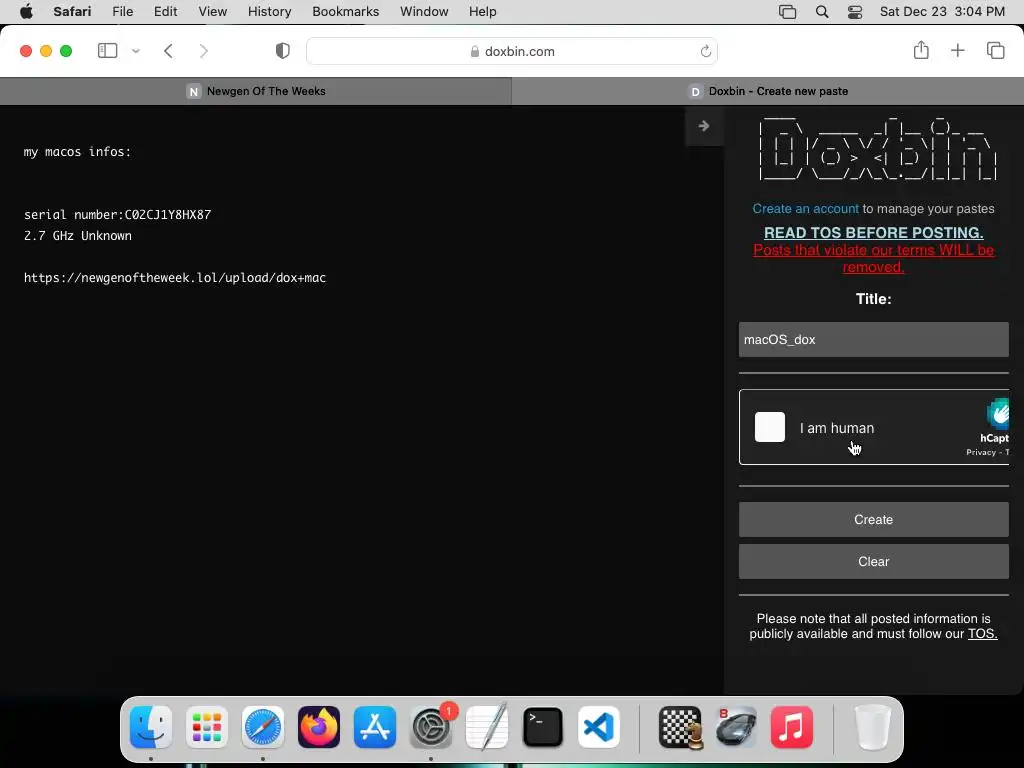1024x768 pixels.
Task: Click the date and time in menu bar
Action: pos(942,12)
